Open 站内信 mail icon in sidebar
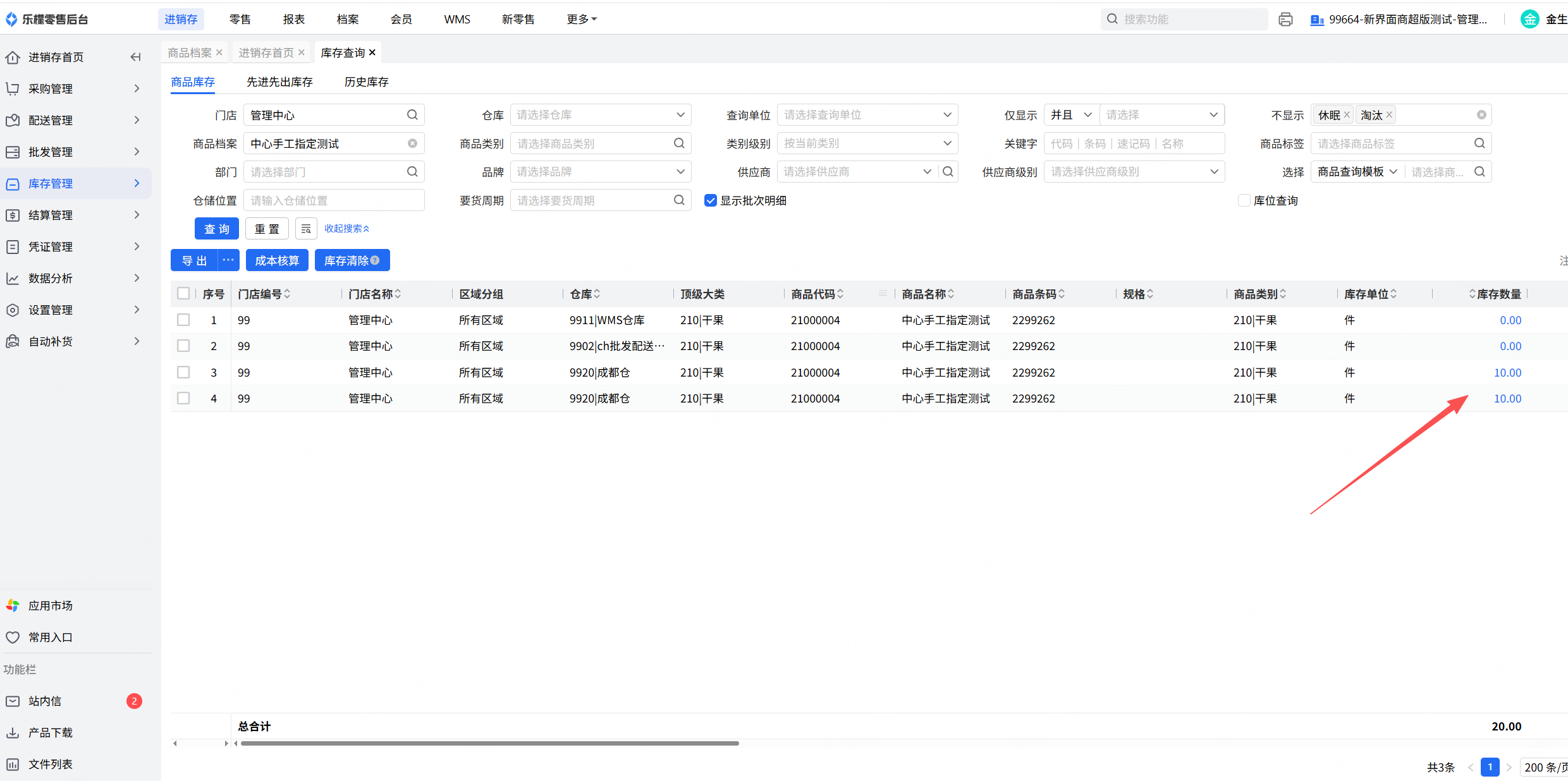 13,701
